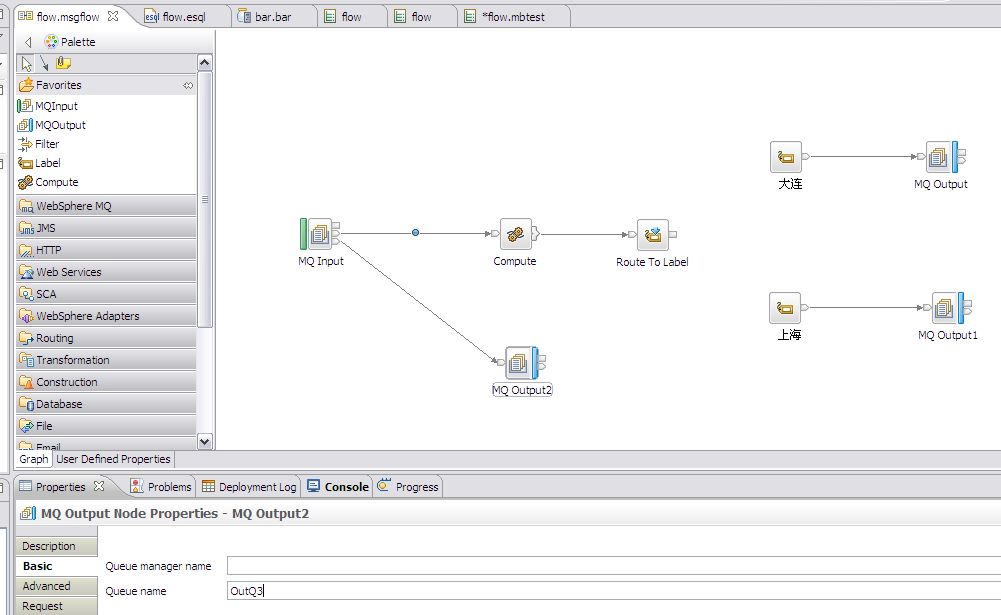
Task: Open the Basic properties section
Action: 57,566
